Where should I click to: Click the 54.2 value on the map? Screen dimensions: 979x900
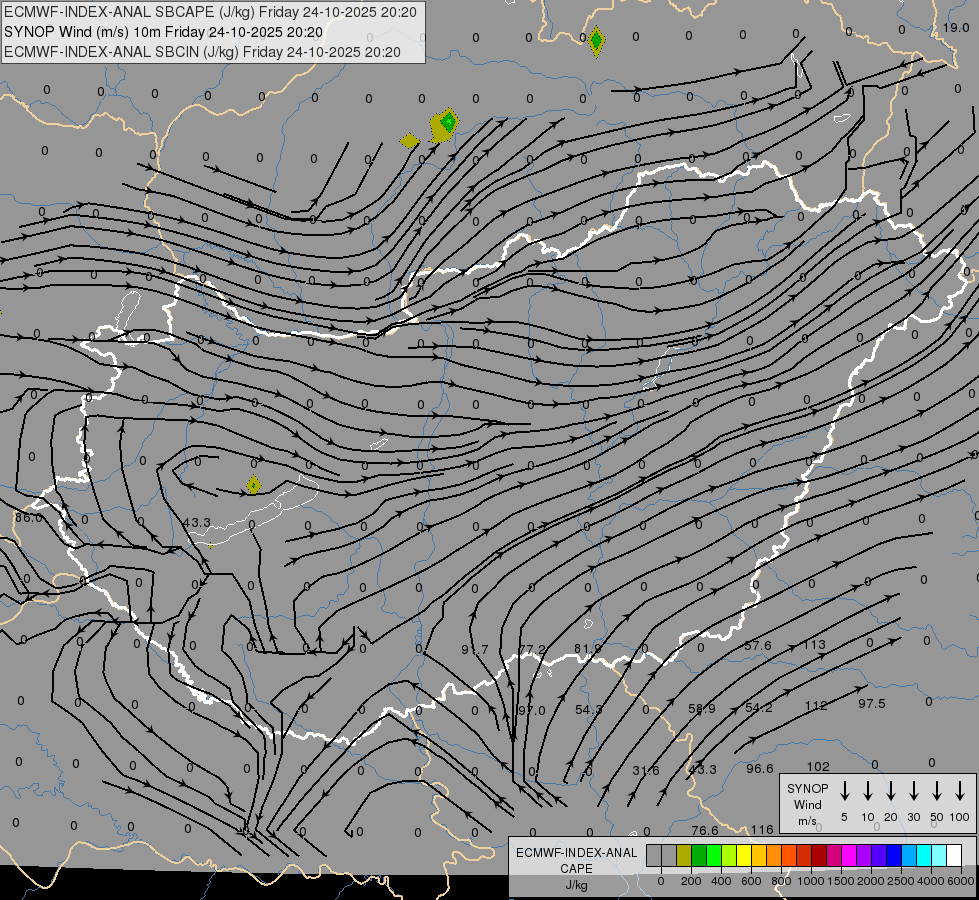pyautogui.click(x=759, y=708)
